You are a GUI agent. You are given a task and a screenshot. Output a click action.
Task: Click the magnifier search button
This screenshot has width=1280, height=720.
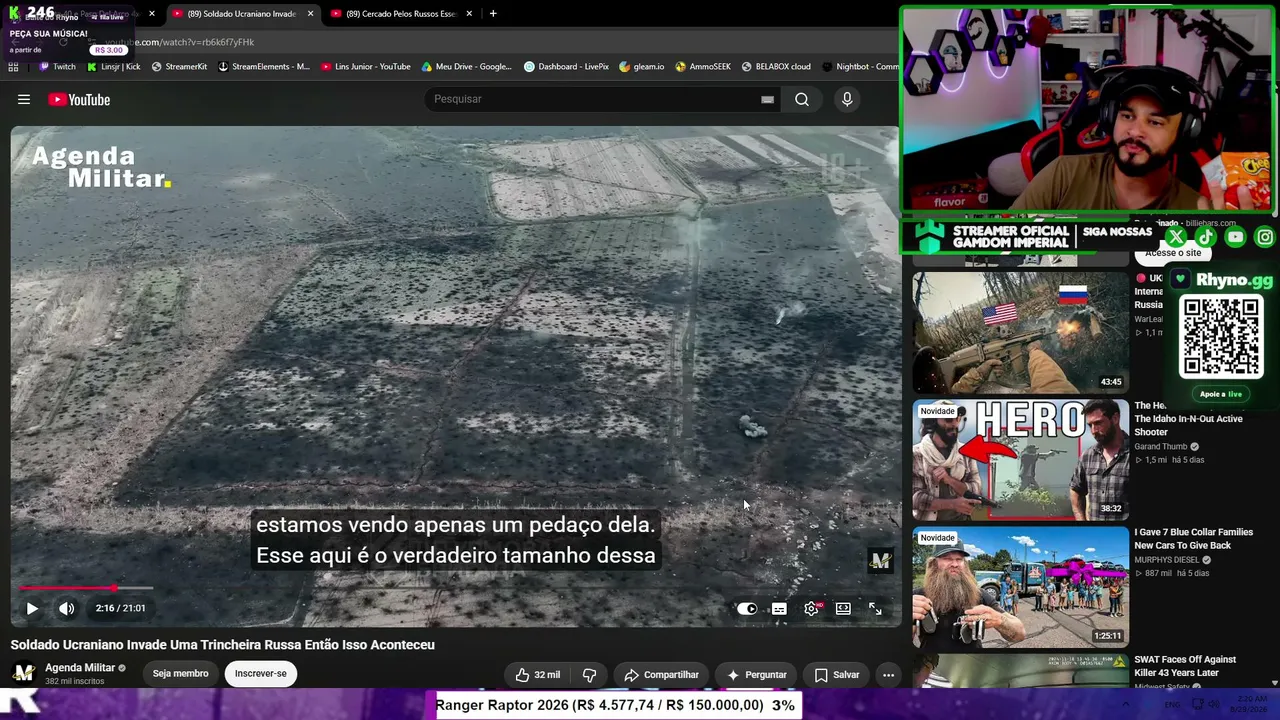[x=802, y=99]
